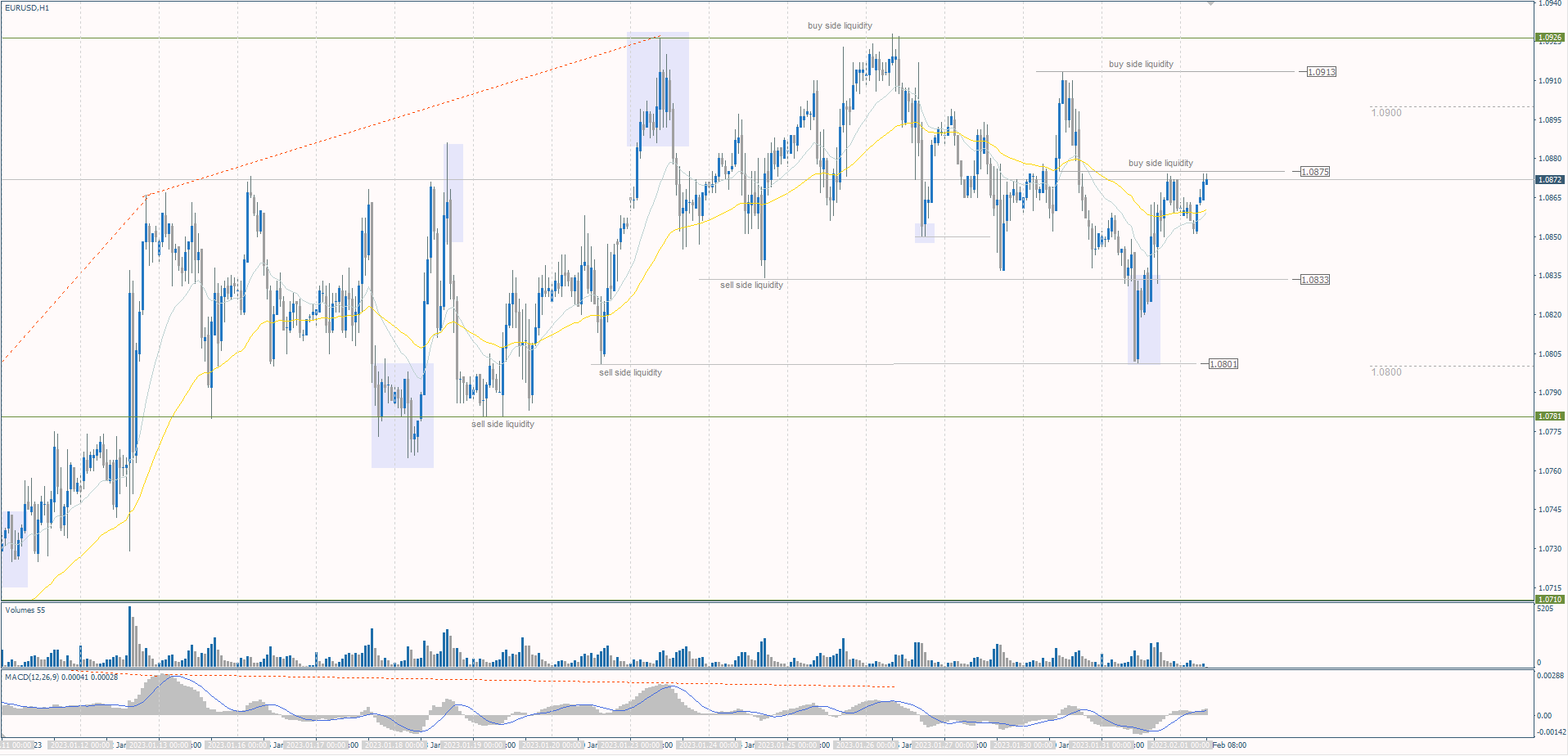This screenshot has height=756, width=1568.
Task: Select sell side liquidity label under 1.0833 line
Action: click(x=751, y=285)
